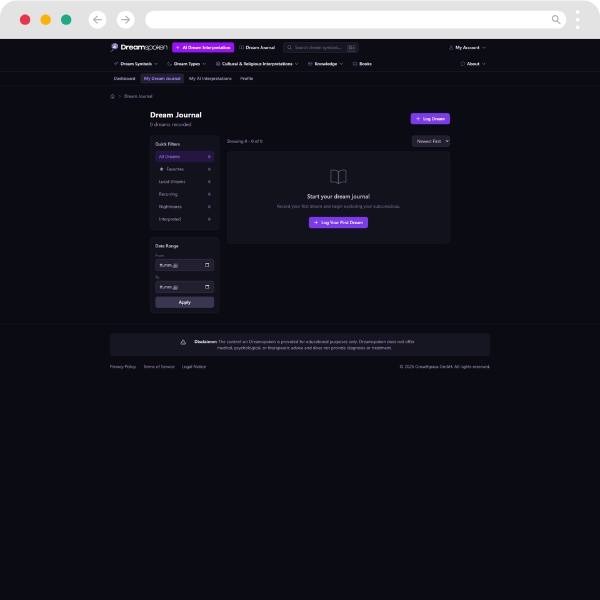This screenshot has height=600, width=600.
Task: Switch to My AI Interpretations tab
Action: (x=210, y=78)
